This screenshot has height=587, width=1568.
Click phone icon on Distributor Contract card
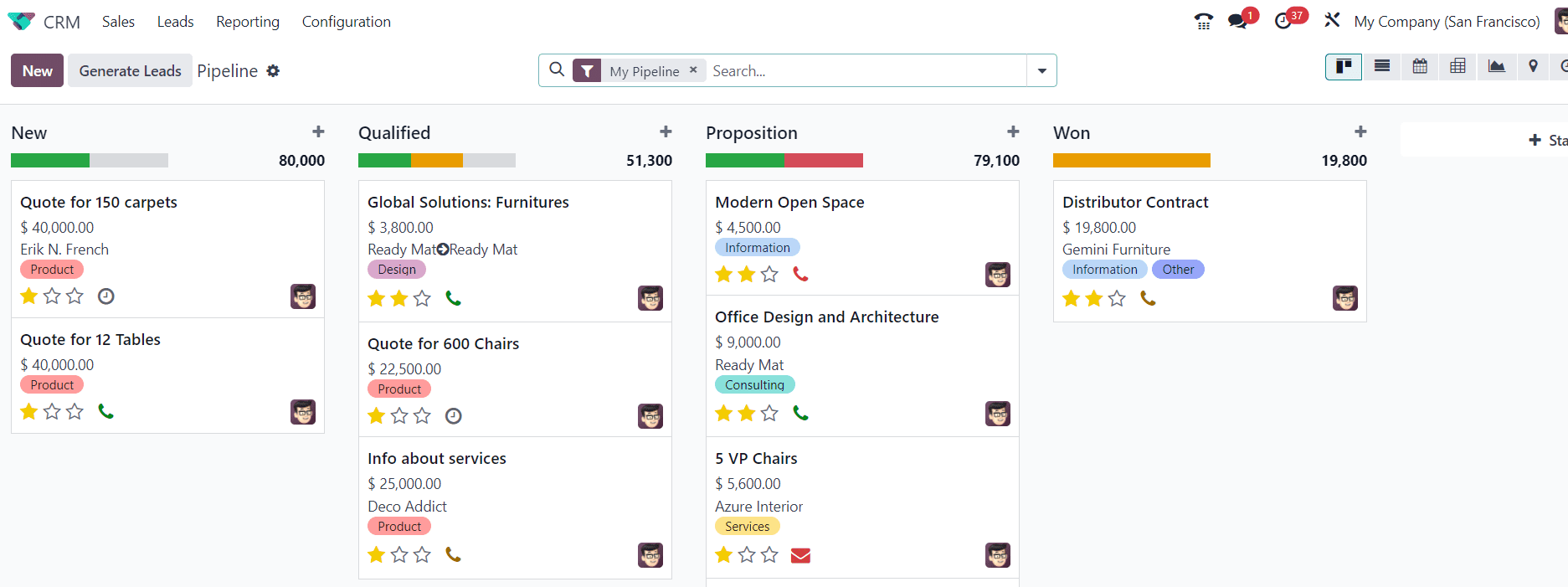1148,298
